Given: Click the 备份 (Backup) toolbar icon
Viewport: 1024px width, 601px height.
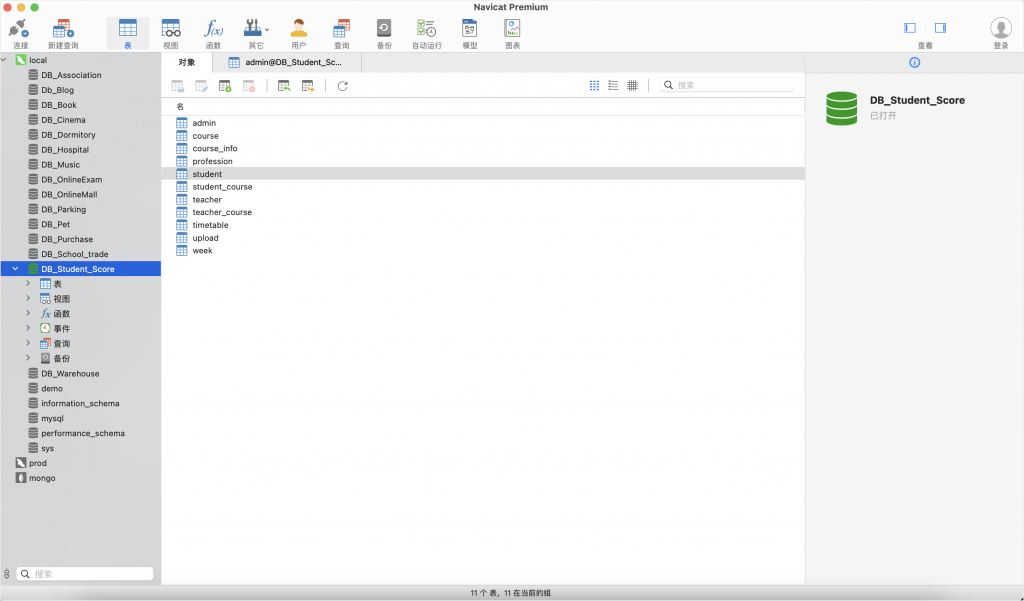Looking at the screenshot, I should [x=384, y=32].
